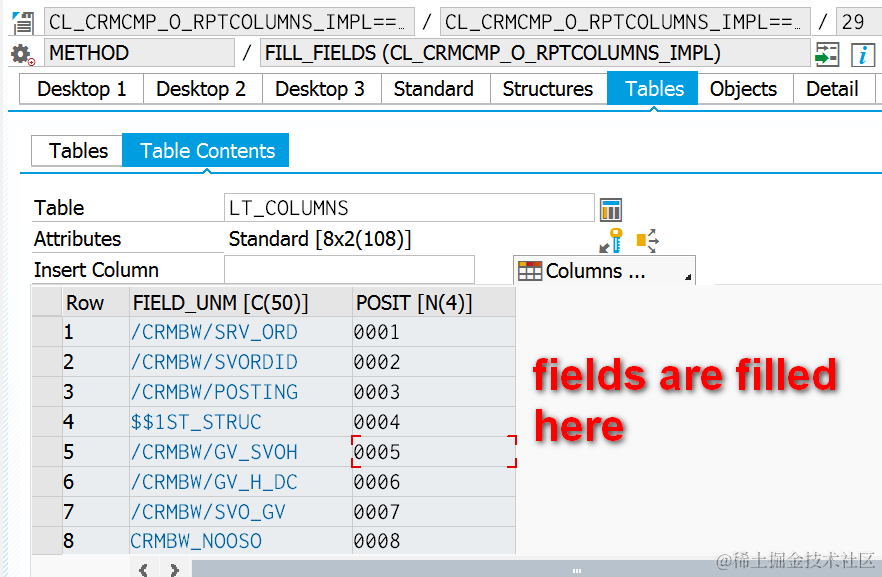The image size is (882, 577).
Task: Click POSIT value 0001
Action: pyautogui.click(x=434, y=332)
